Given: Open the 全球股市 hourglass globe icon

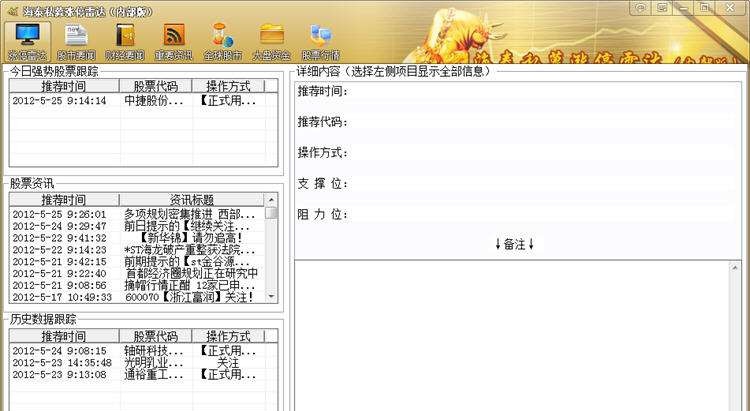Looking at the screenshot, I should point(222,35).
